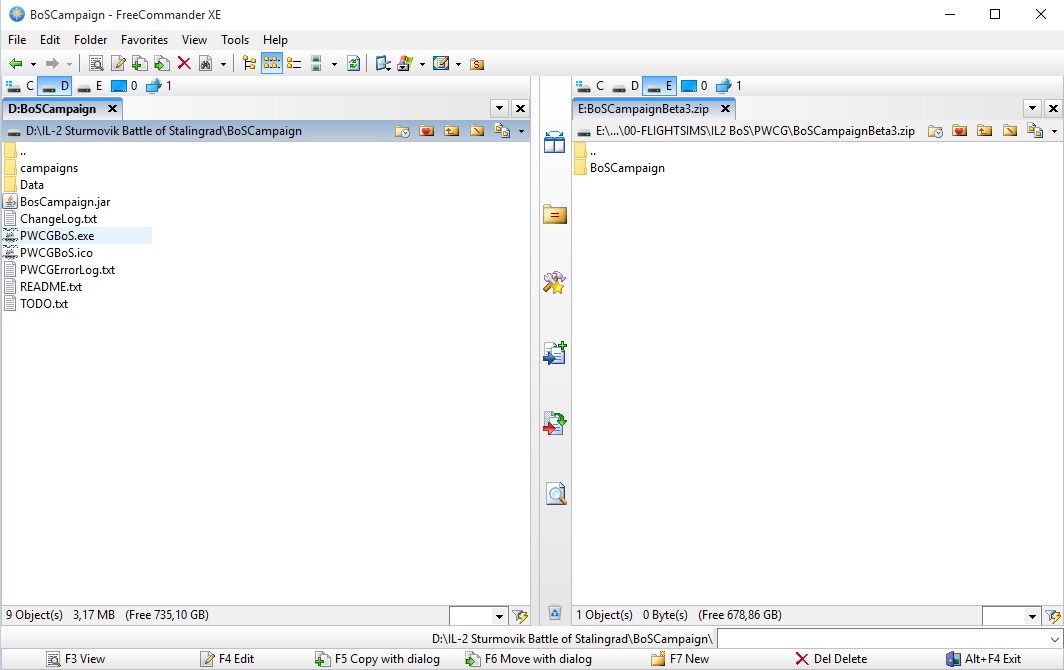The image size is (1064, 670).
Task: Click the recycle bin icon in splitter
Action: coord(554,613)
